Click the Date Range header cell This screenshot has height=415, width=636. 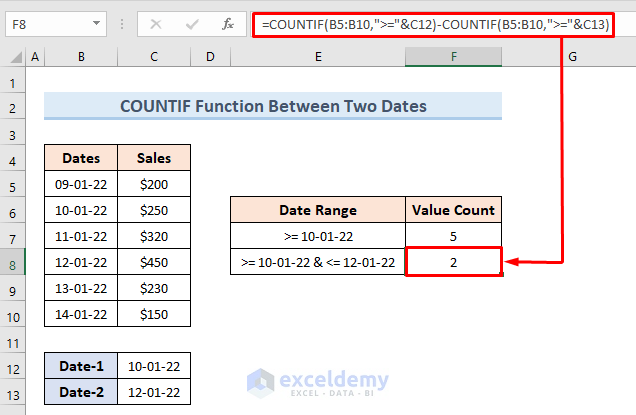(x=317, y=210)
